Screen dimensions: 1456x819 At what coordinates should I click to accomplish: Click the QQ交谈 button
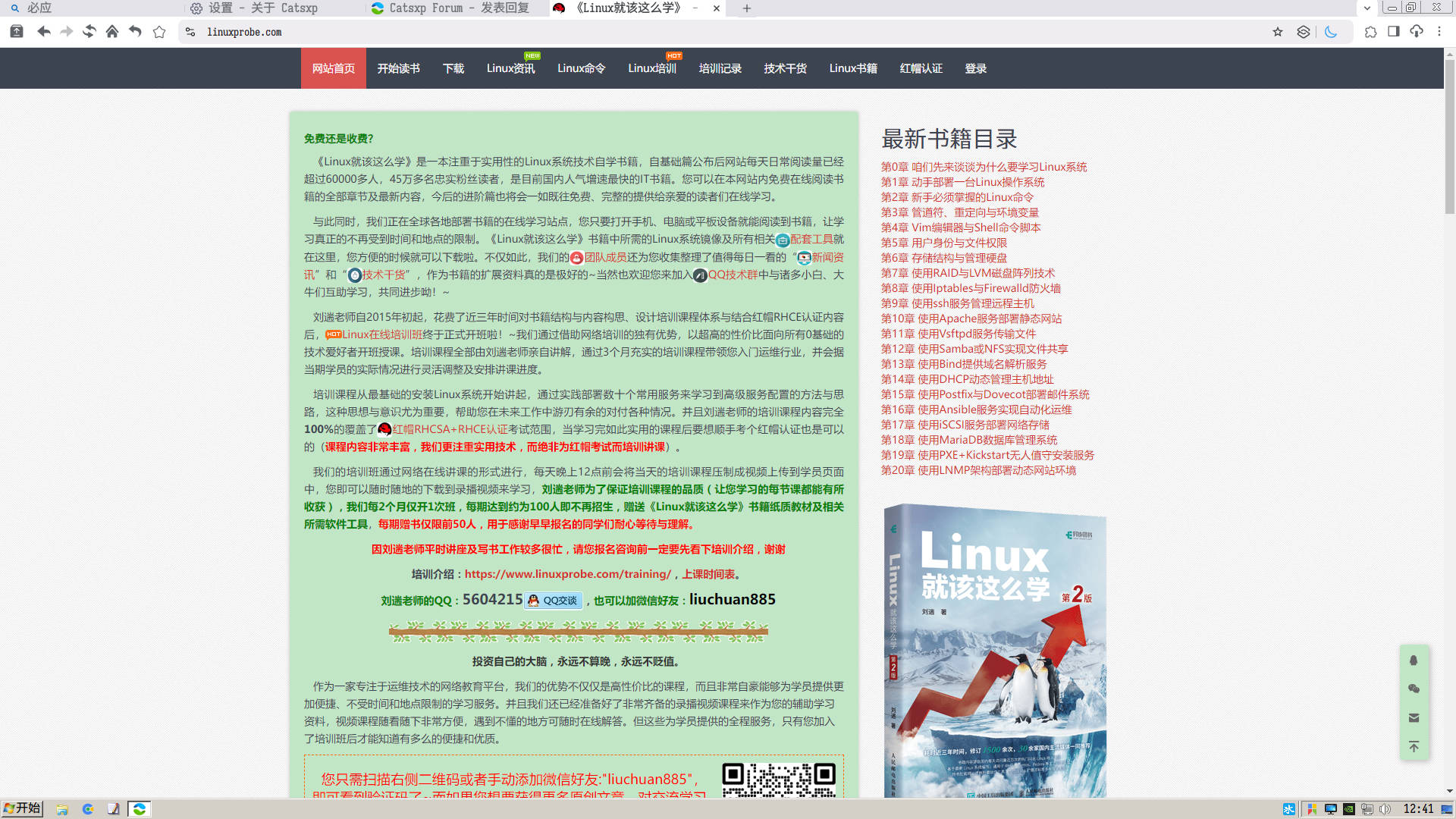point(554,601)
